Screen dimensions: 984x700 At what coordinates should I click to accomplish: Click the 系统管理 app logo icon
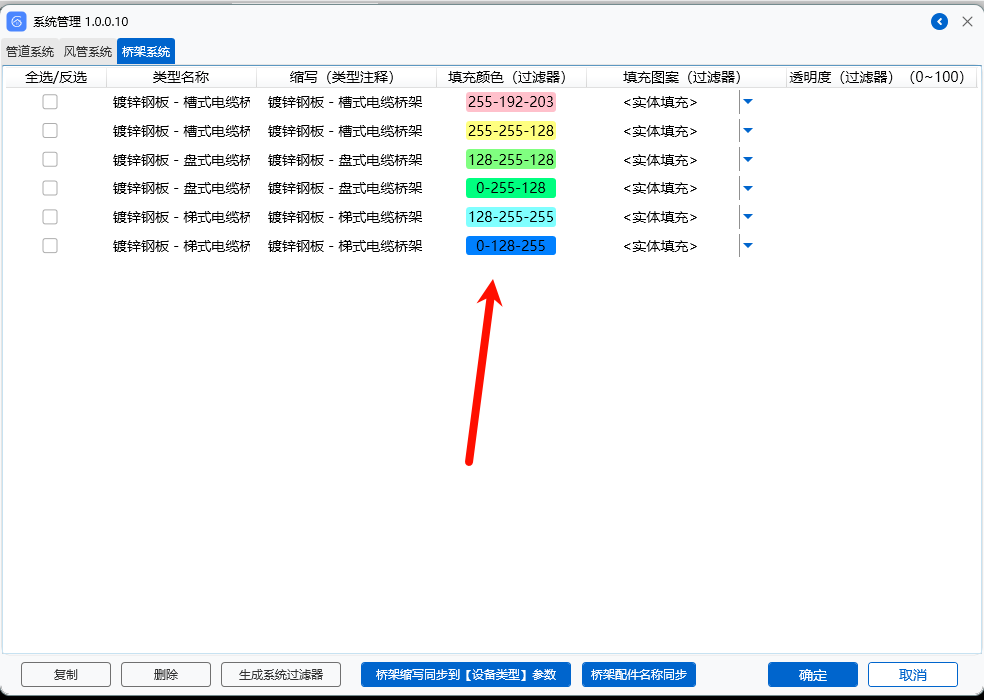[x=17, y=21]
